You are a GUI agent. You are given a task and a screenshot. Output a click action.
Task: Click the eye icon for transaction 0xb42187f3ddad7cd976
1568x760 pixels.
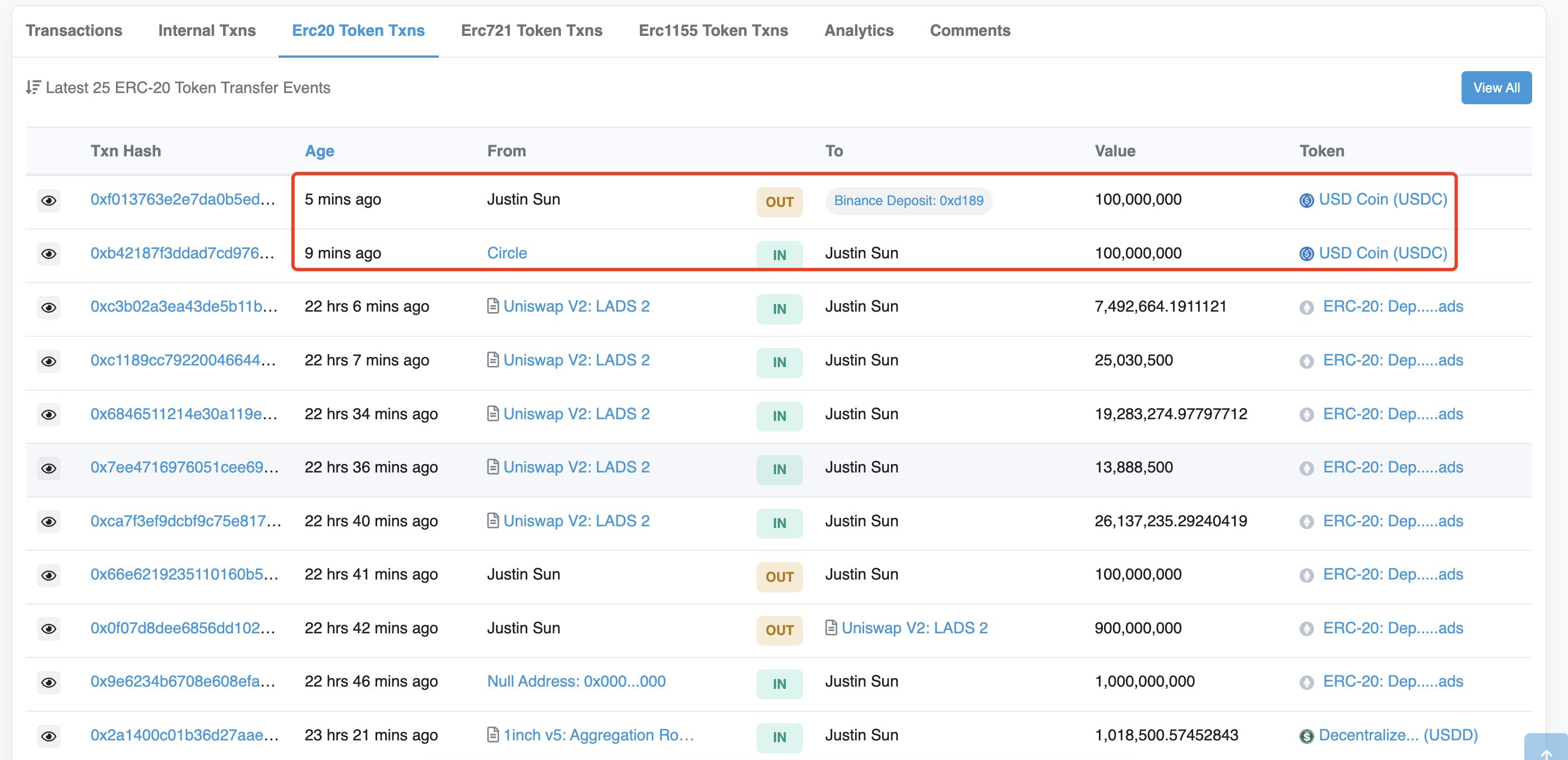click(49, 253)
